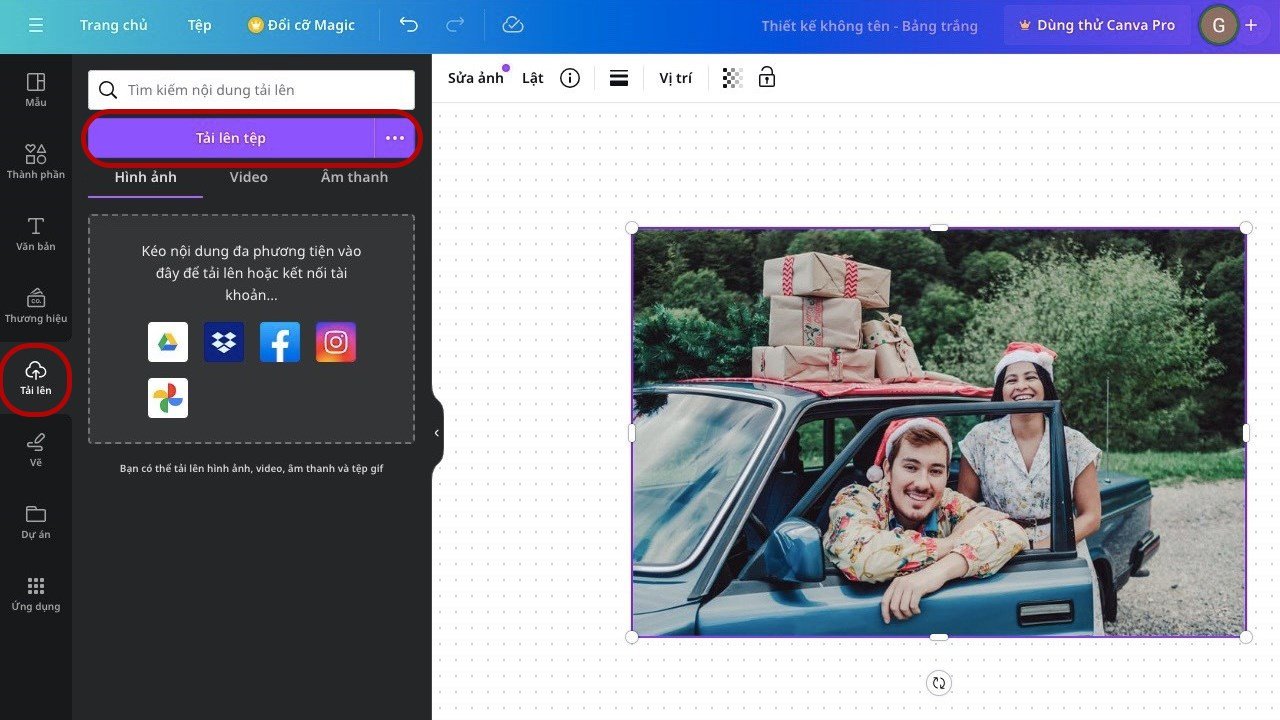Open Google Photos import option
Viewport: 1280px width, 720px height.
(x=168, y=398)
